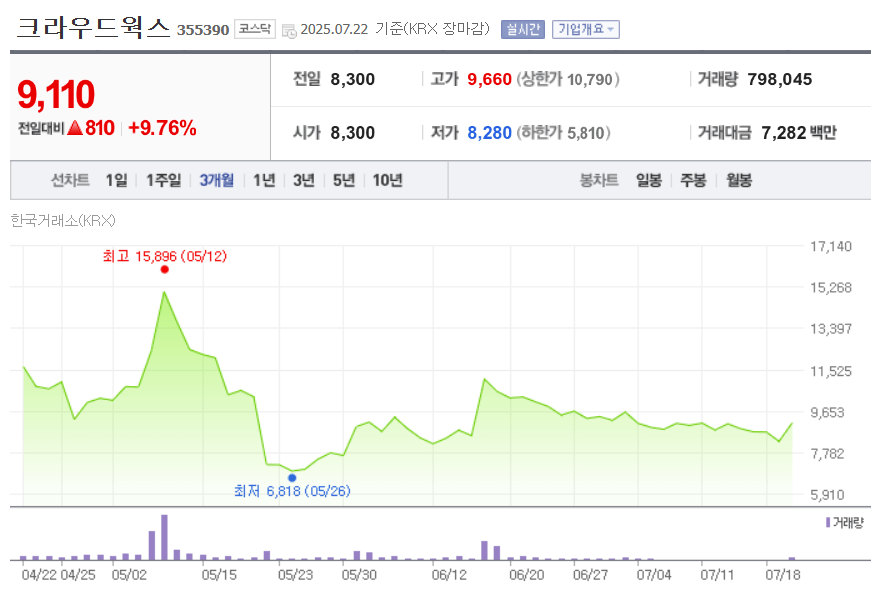The width and height of the screenshot is (871, 606).
Task: Select the 5년 period tab
Action: 344,179
